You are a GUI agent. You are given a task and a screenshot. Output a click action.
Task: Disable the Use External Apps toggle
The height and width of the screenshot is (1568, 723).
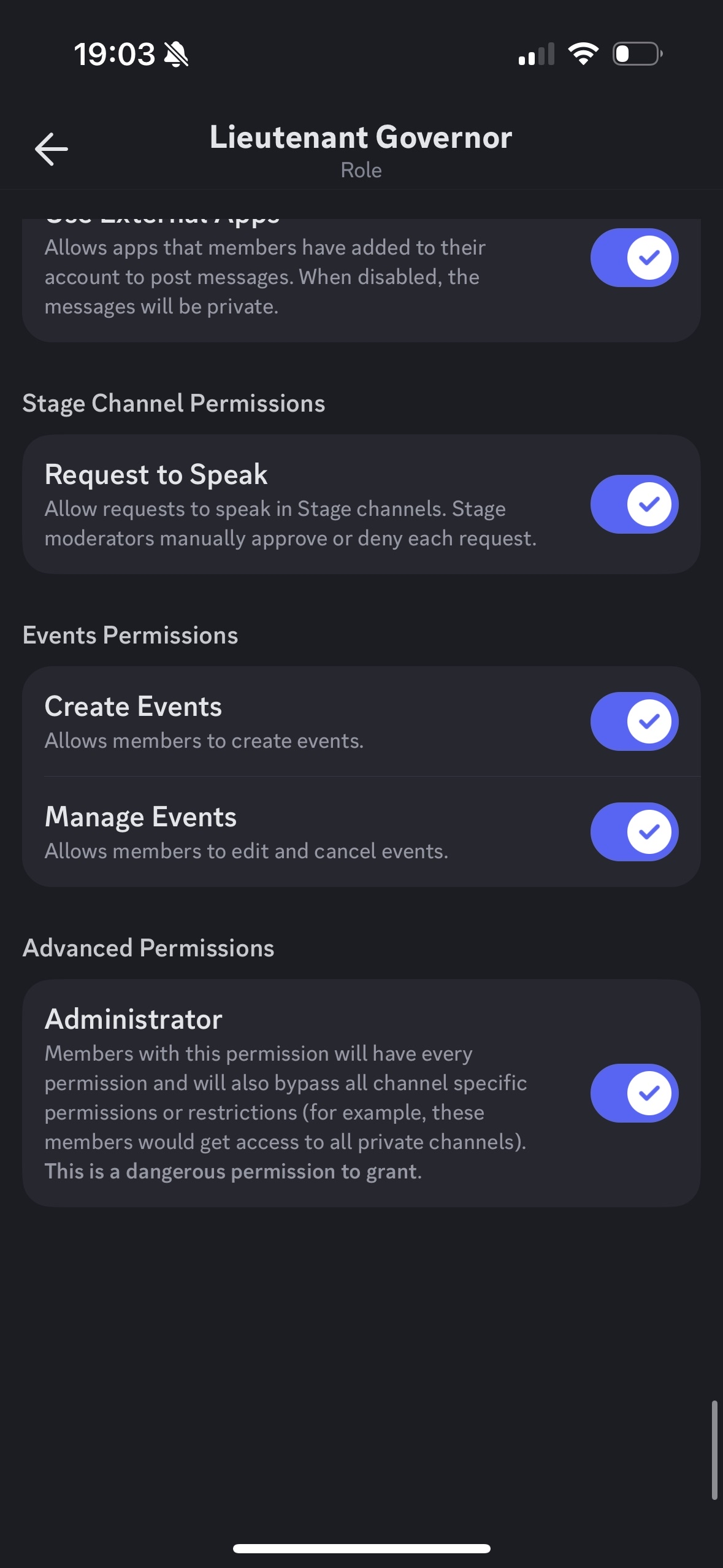(634, 258)
